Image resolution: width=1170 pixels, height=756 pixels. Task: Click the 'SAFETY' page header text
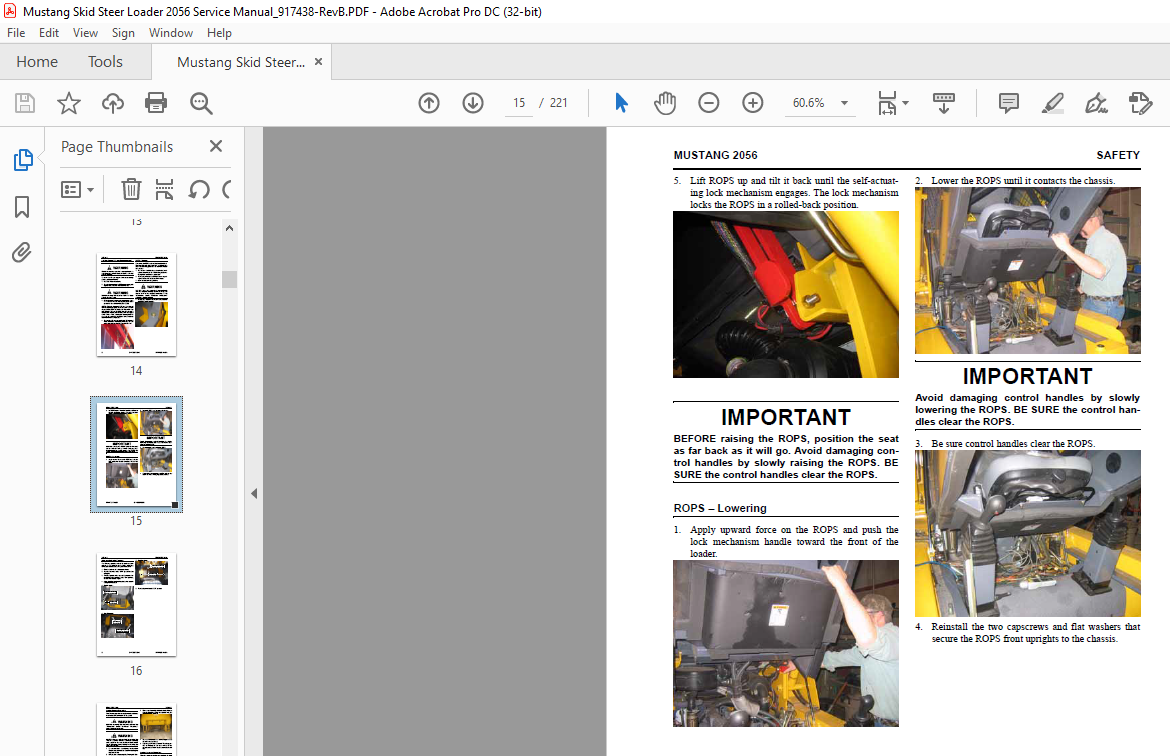click(1118, 155)
